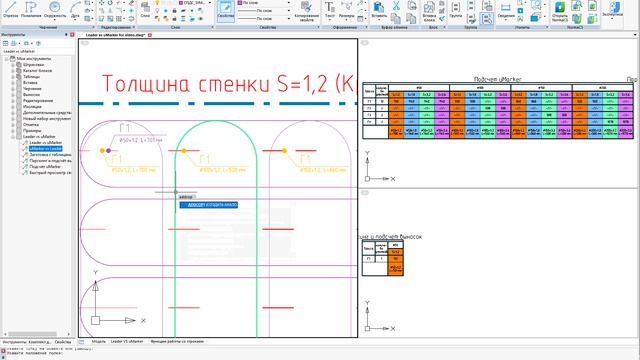Select the Отрезок line tool

click(x=11, y=10)
